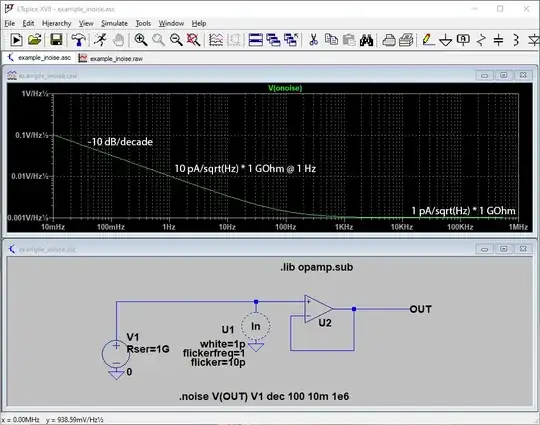540x425 pixels.
Task: Click the OUT net label
Action: (x=420, y=309)
